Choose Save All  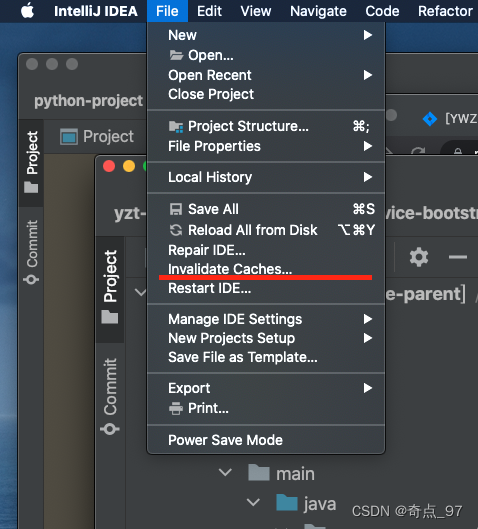pyautogui.click(x=266, y=209)
